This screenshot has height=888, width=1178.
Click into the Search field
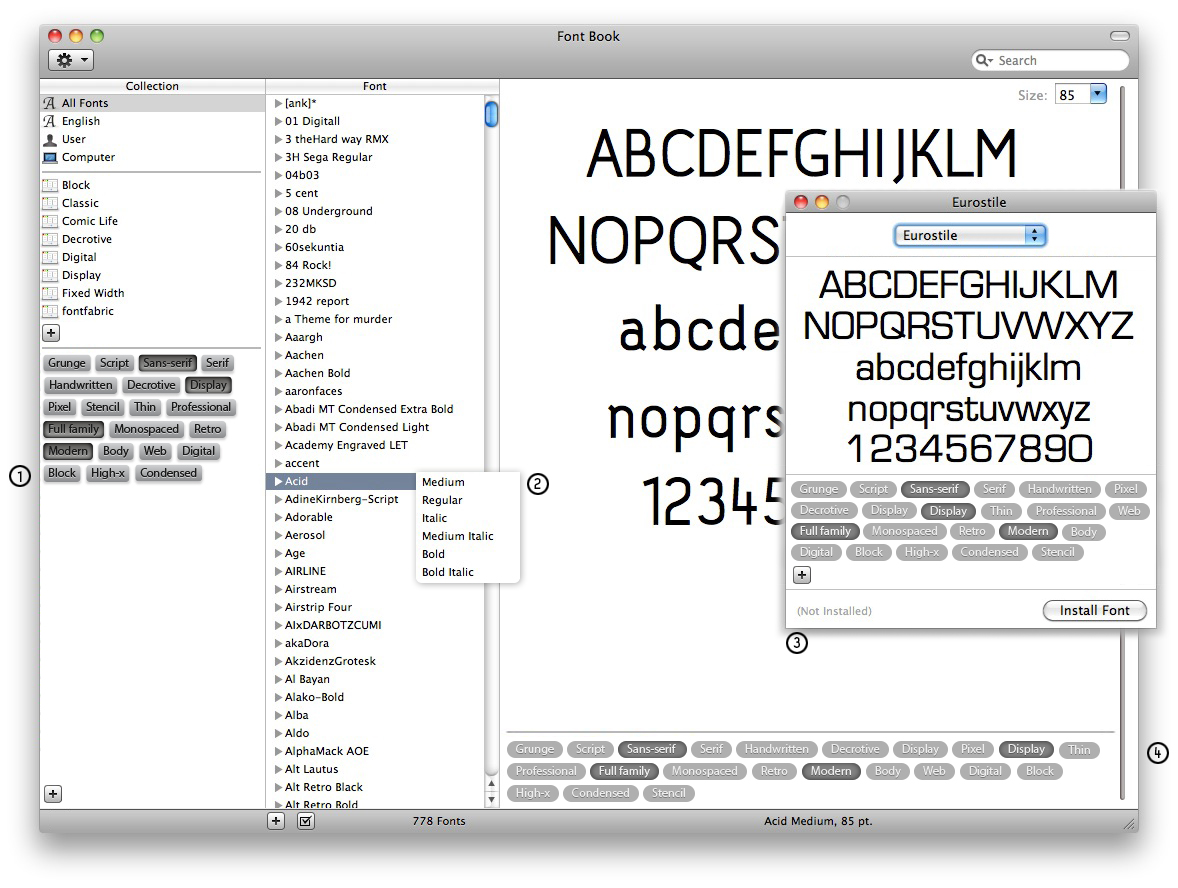click(1050, 60)
